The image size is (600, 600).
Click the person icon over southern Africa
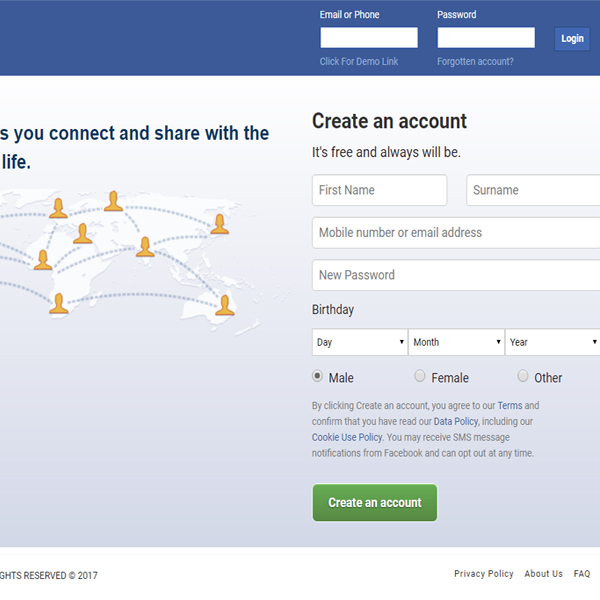pyautogui.click(x=59, y=303)
